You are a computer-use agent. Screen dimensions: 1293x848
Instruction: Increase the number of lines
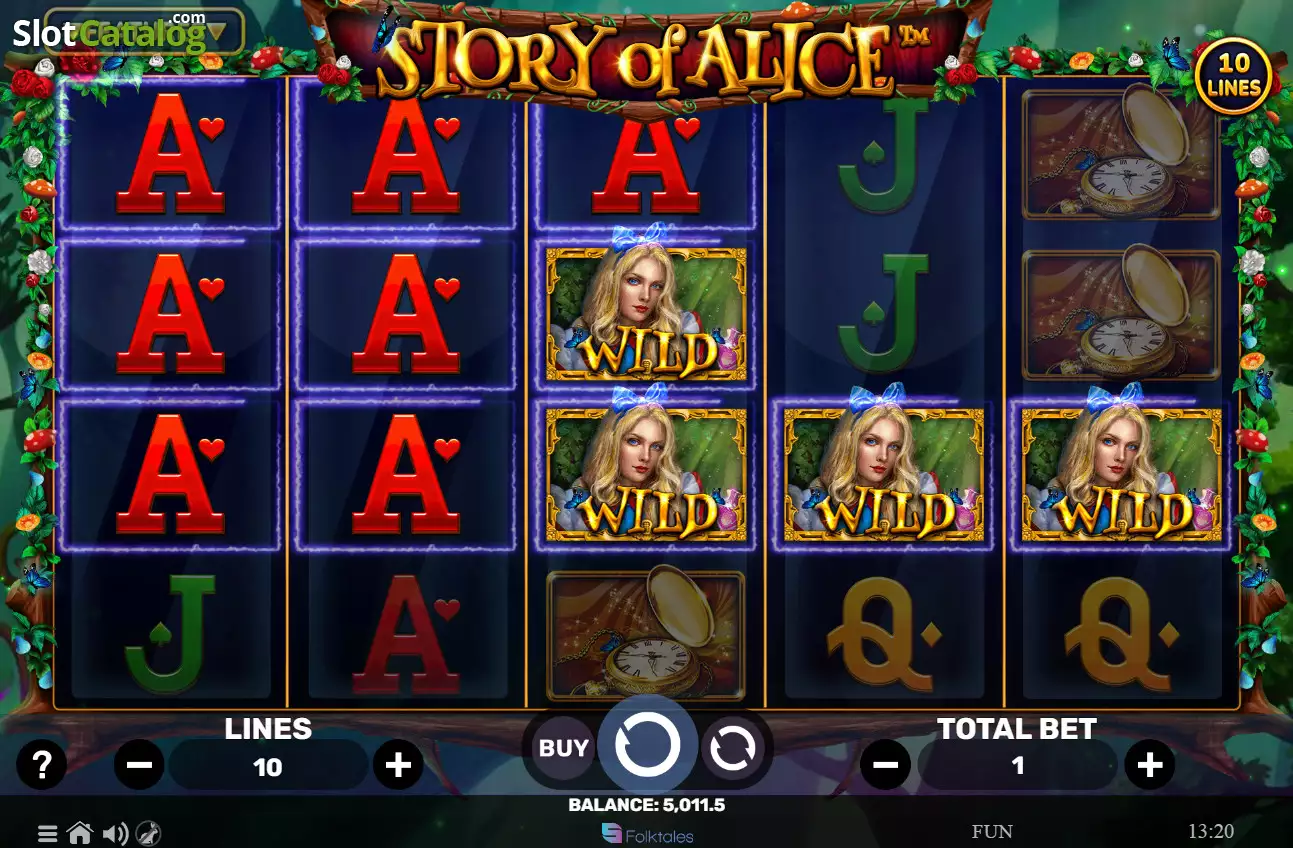[398, 766]
